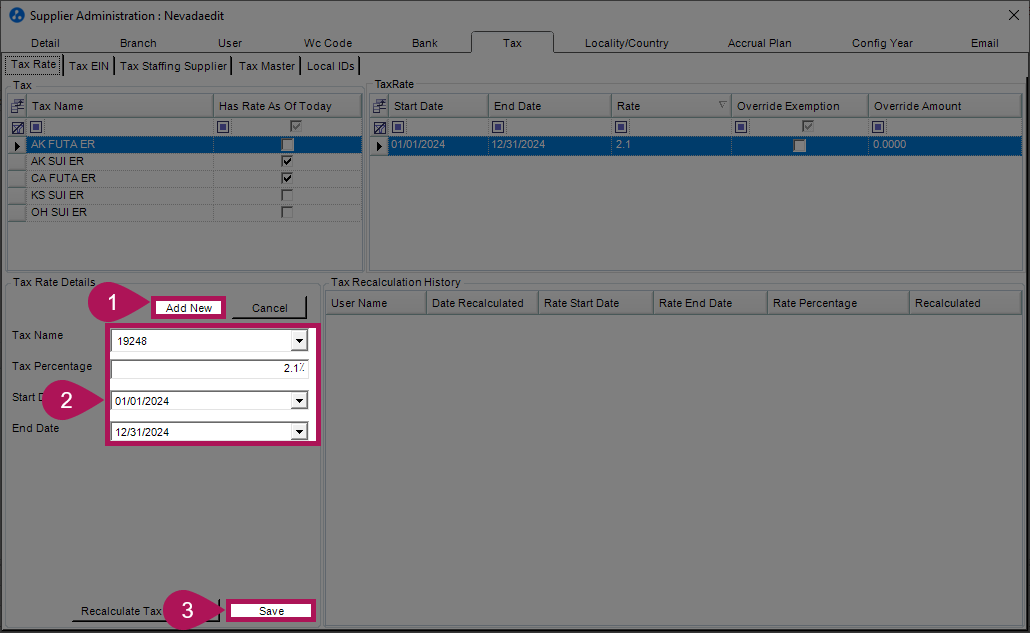Open filter operator icon under End Date column
Screen dimensions: 1030x633
click(x=498, y=127)
